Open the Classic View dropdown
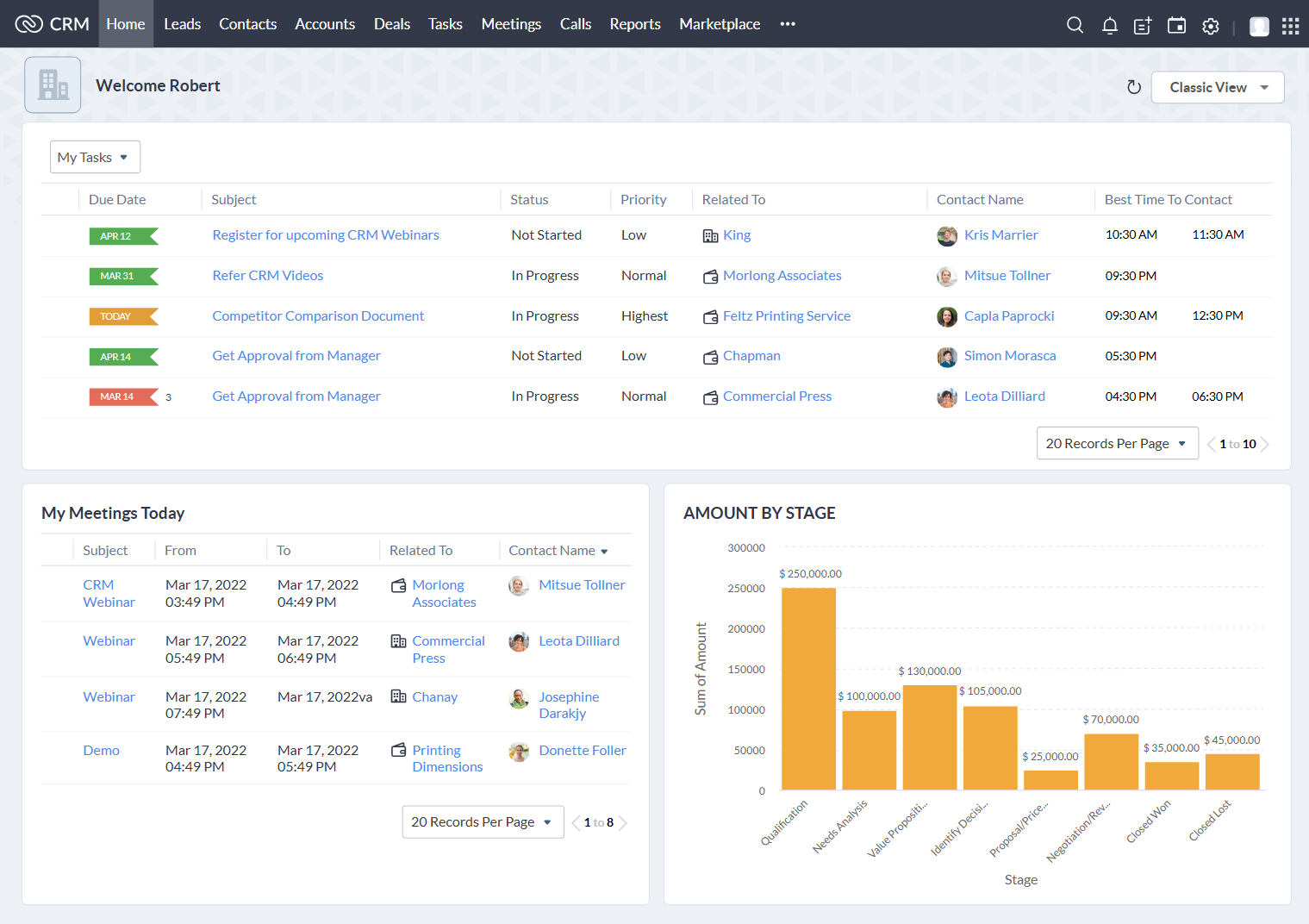 click(x=1217, y=87)
